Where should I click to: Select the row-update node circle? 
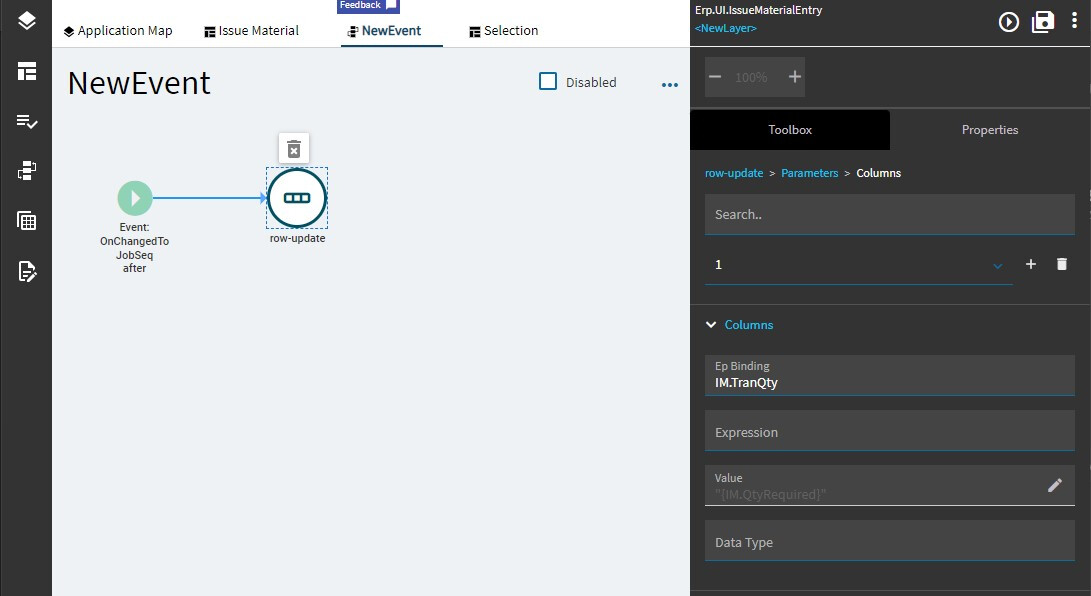(x=297, y=198)
